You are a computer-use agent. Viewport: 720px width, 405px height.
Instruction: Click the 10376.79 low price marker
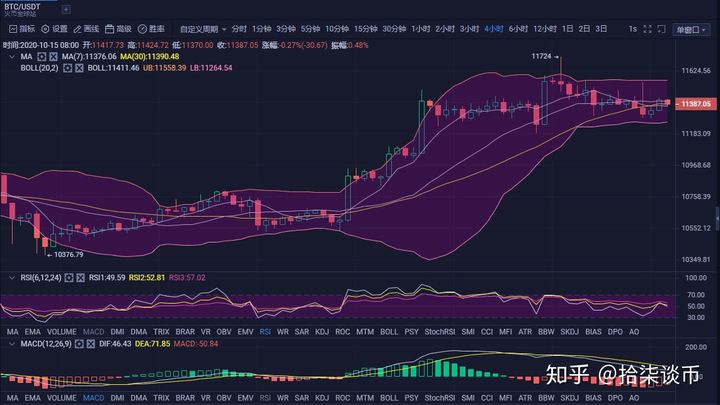tap(65, 254)
